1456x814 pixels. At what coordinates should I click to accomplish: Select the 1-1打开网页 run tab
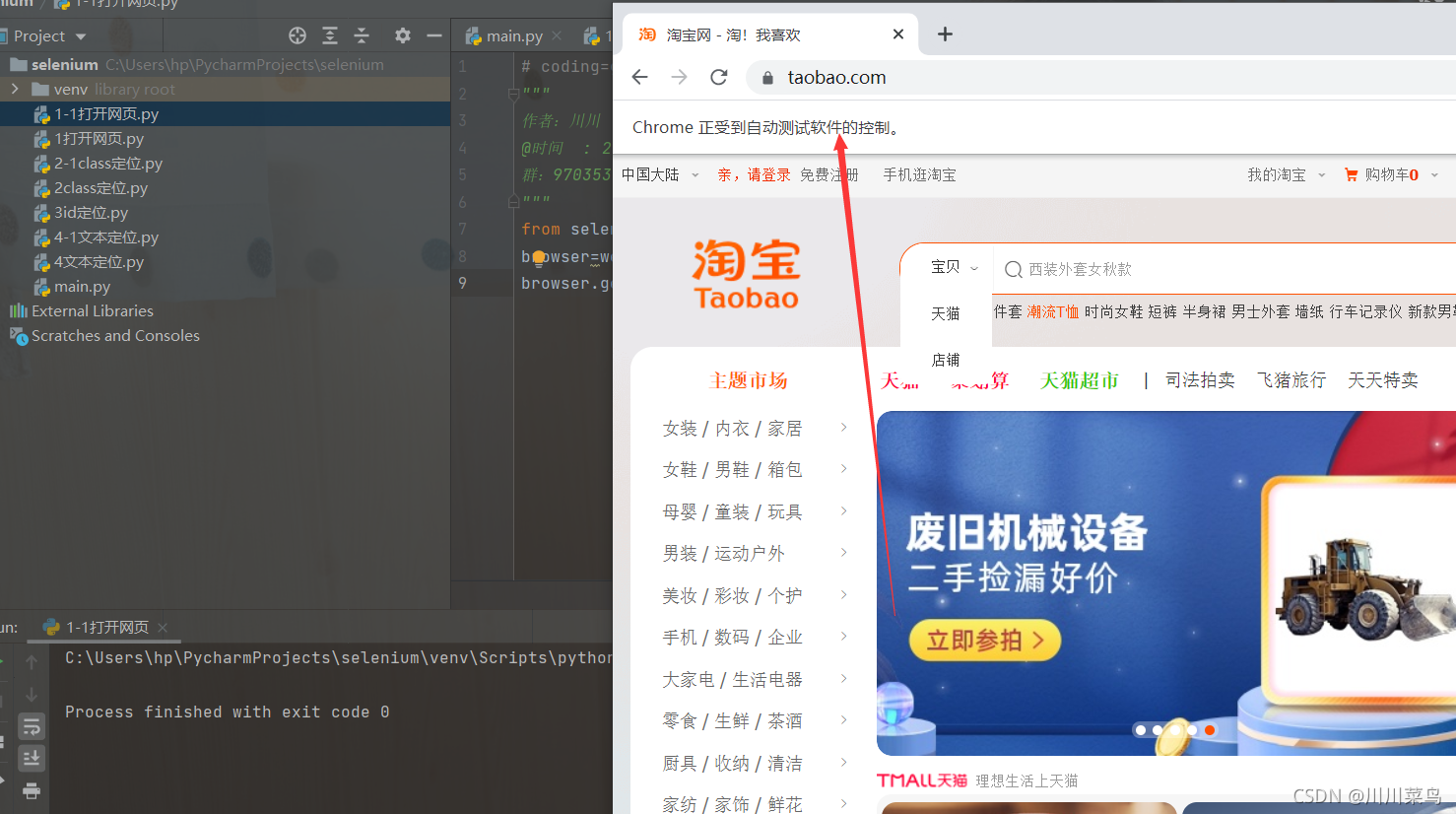coord(106,627)
